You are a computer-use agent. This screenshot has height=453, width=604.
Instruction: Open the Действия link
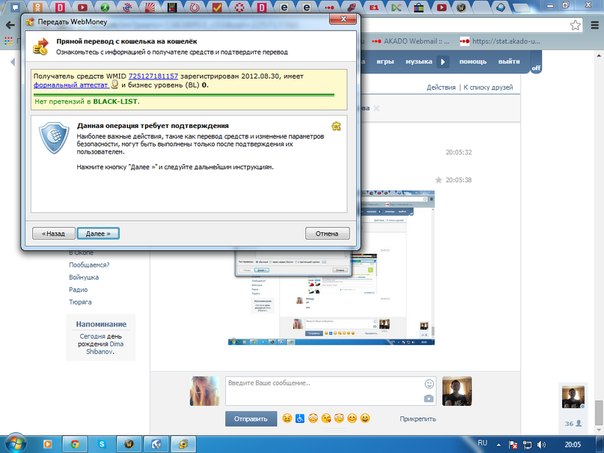(x=441, y=87)
